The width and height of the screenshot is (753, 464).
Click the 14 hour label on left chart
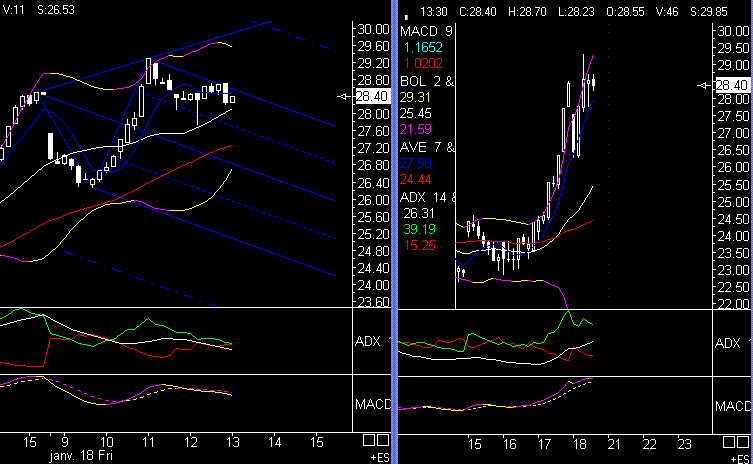coord(275,442)
